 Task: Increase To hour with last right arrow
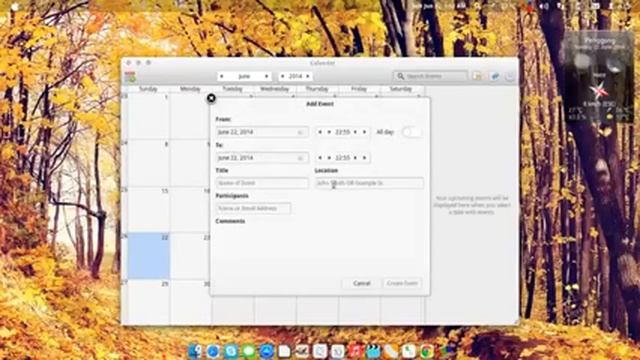[x=364, y=158]
